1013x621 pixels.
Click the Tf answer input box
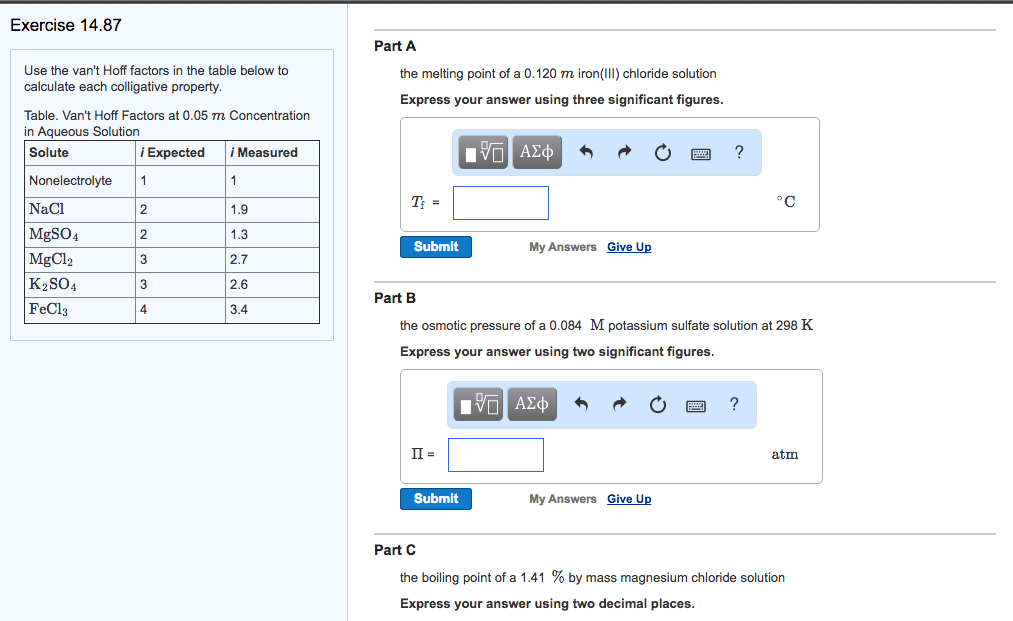500,202
